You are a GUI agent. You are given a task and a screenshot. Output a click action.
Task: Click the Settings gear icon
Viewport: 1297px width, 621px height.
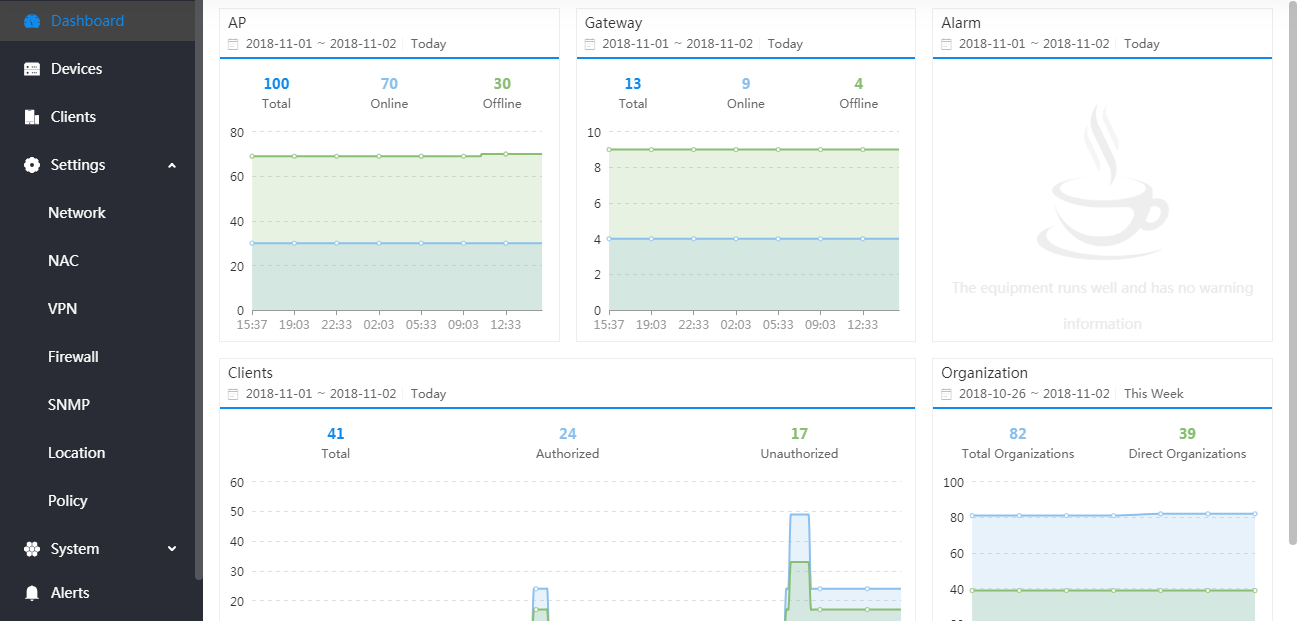coord(32,165)
